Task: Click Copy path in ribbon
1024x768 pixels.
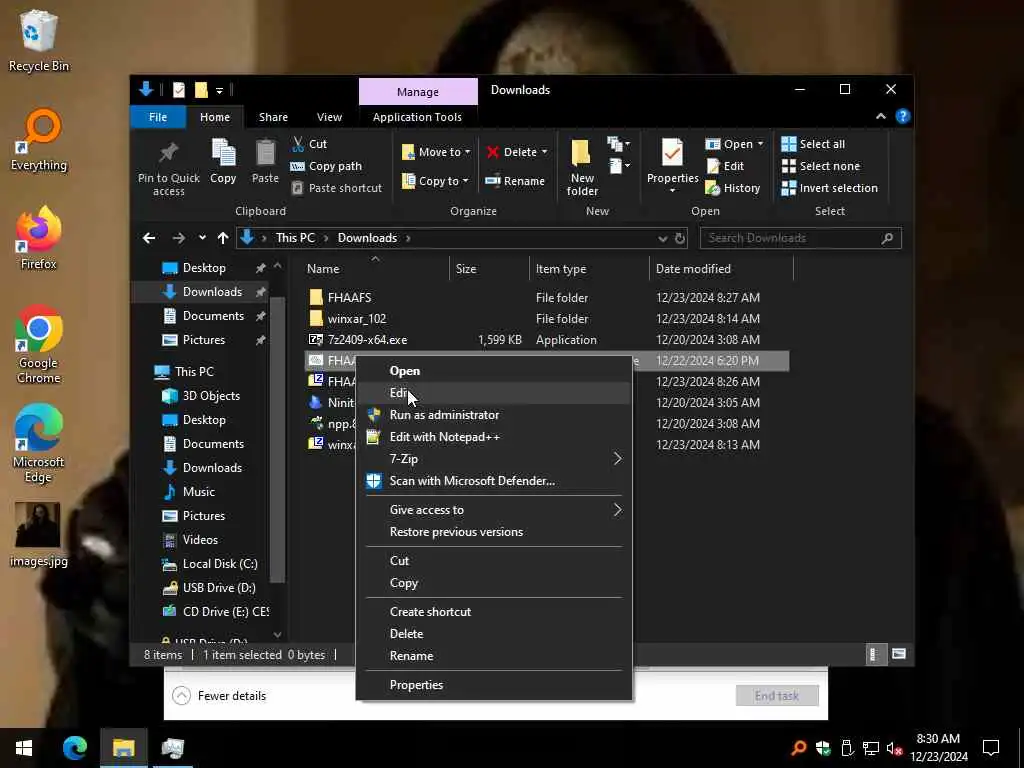Action: pyautogui.click(x=326, y=166)
